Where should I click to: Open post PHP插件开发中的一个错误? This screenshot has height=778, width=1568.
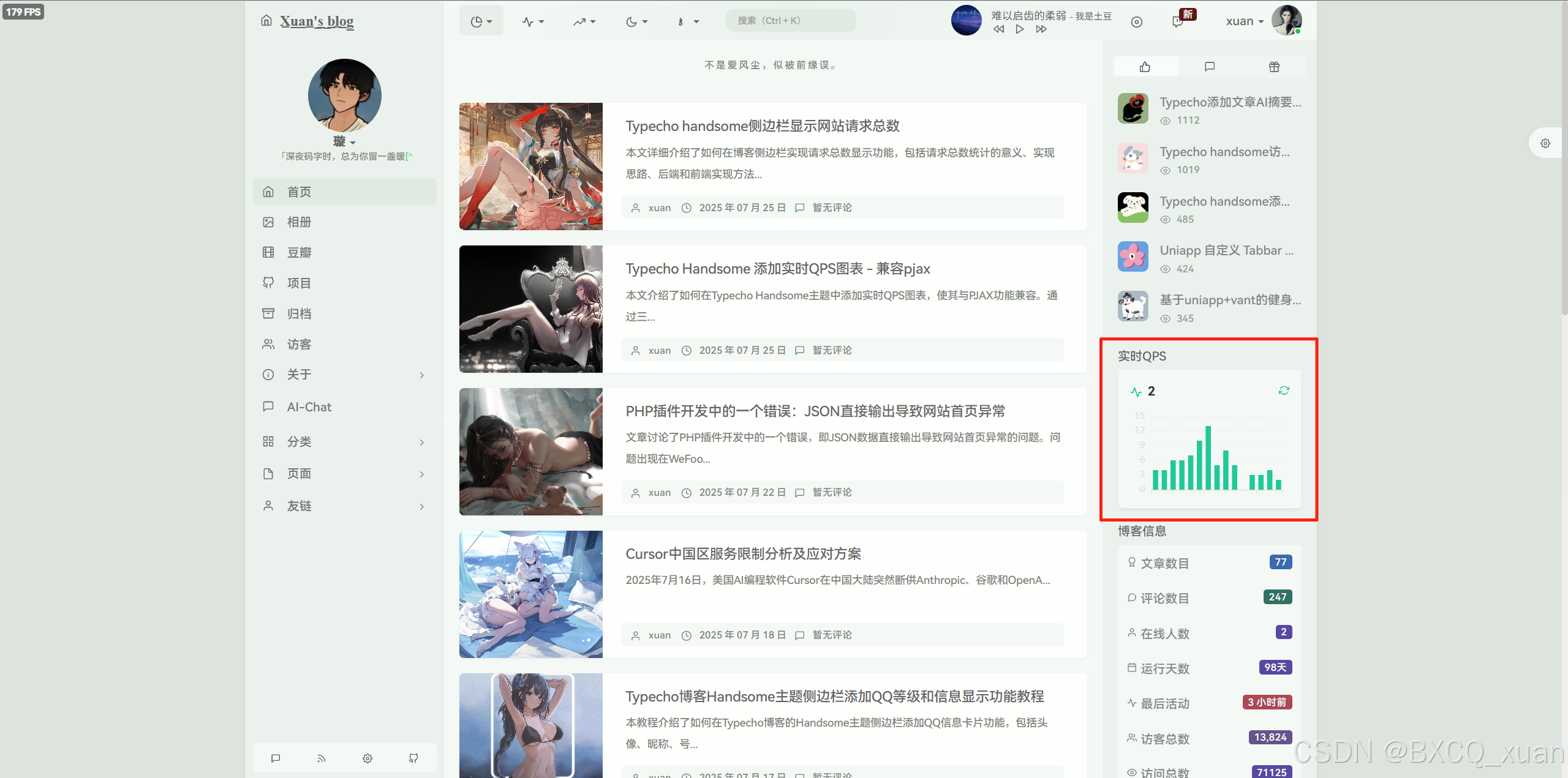[815, 411]
